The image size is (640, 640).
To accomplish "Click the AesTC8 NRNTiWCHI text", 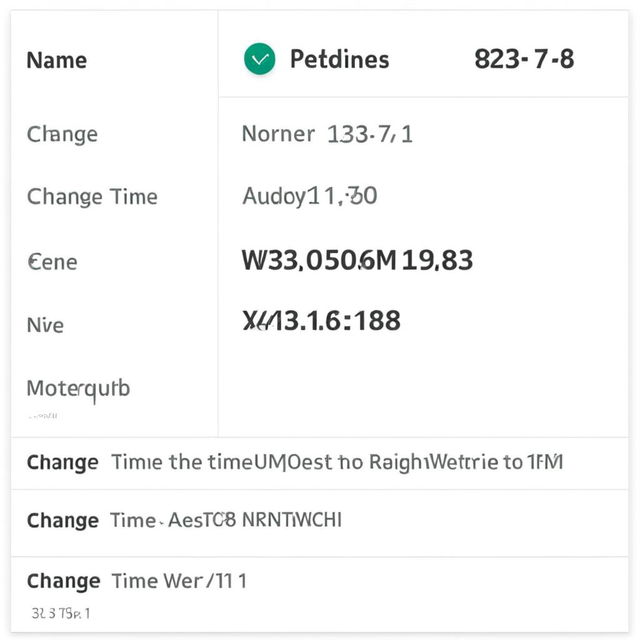I will pyautogui.click(x=255, y=520).
